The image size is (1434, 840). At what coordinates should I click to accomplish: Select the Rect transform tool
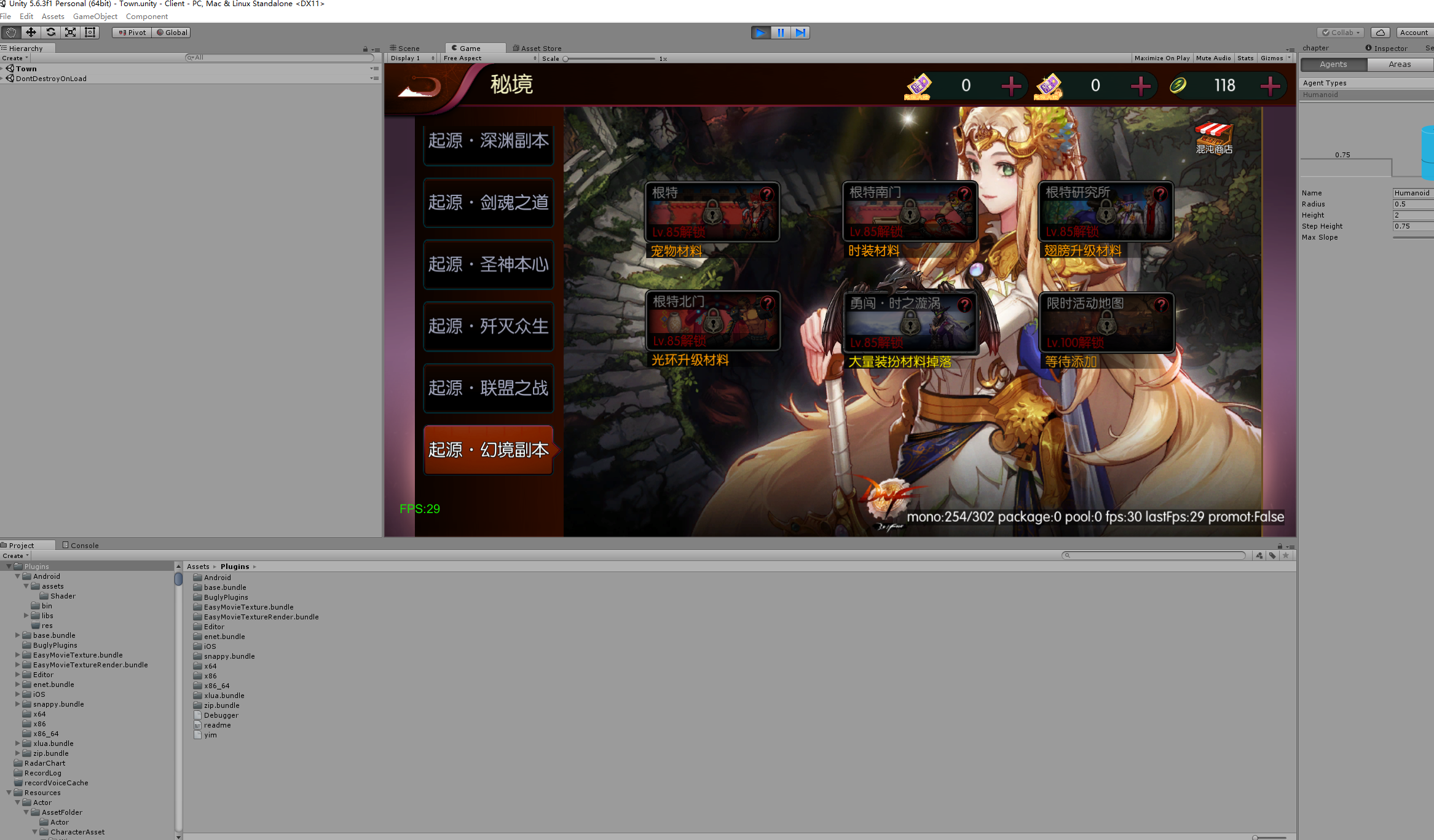[90, 33]
